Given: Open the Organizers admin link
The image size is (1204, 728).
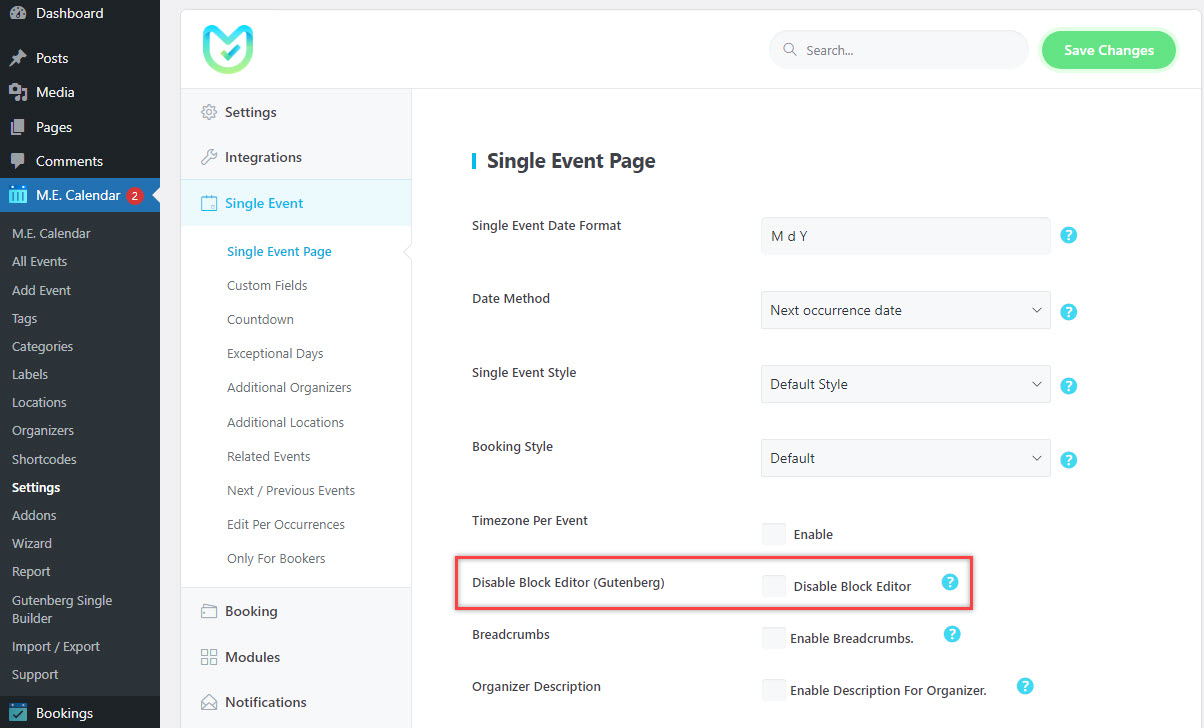Looking at the screenshot, I should coord(43,431).
